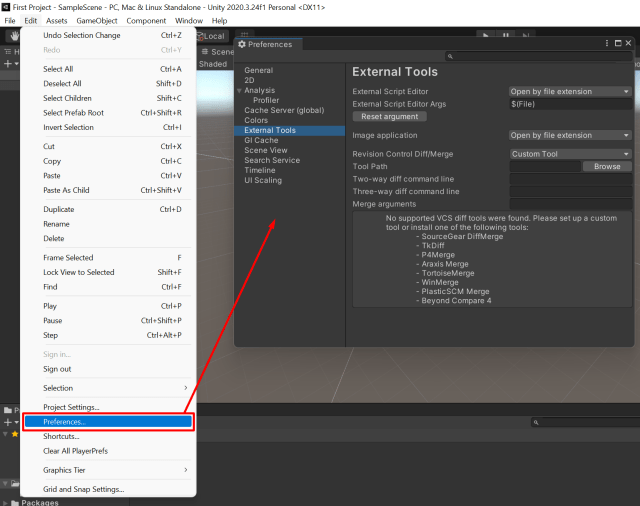Select Cache Server (global) preferences
The height and width of the screenshot is (506, 640).
(x=284, y=110)
